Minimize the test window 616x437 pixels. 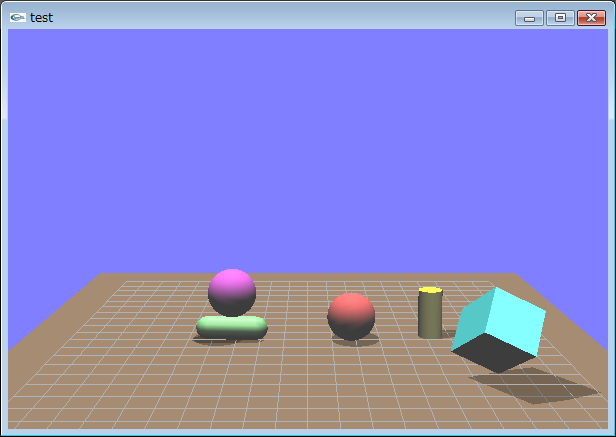click(x=529, y=18)
